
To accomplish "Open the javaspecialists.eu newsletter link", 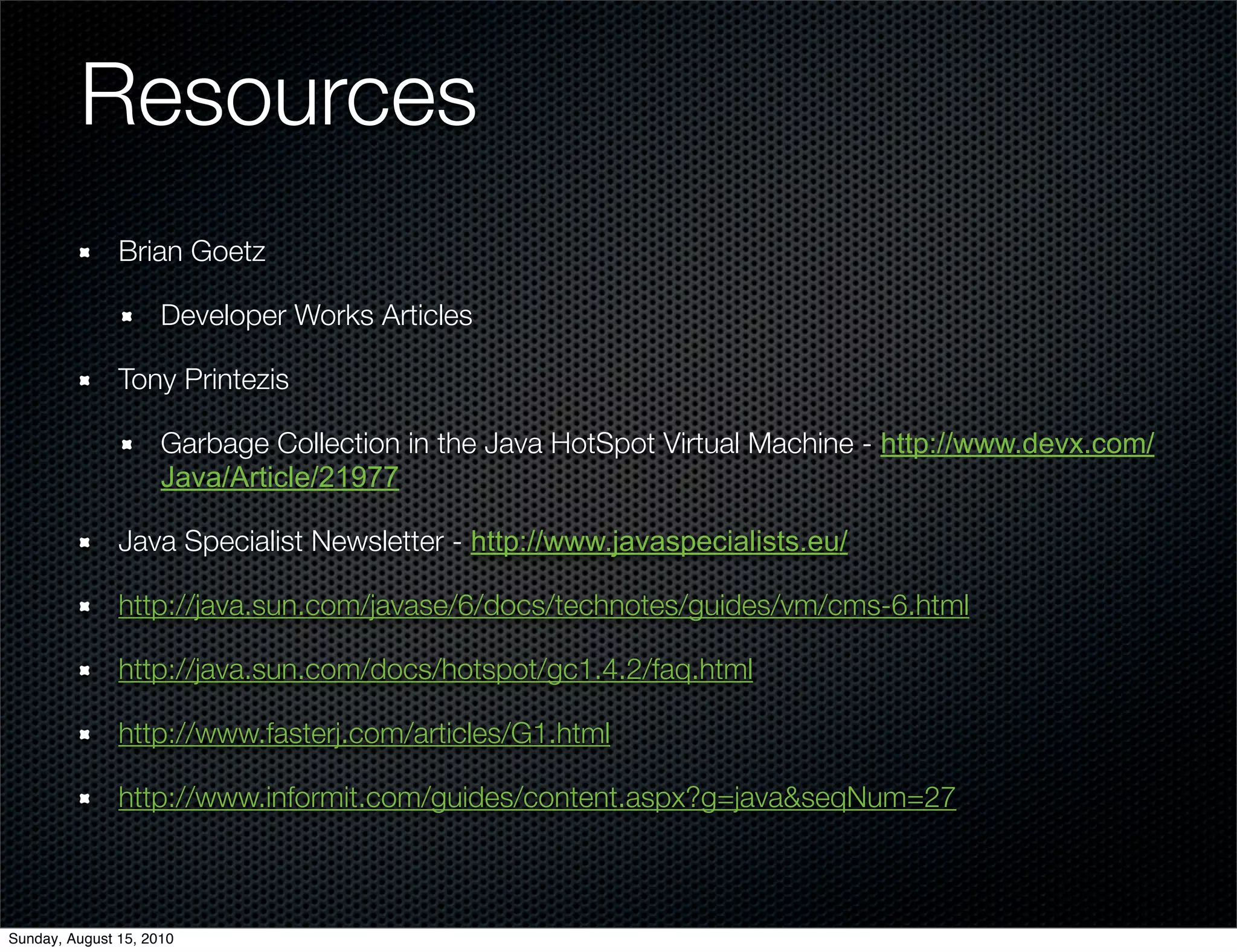I will click(659, 542).
